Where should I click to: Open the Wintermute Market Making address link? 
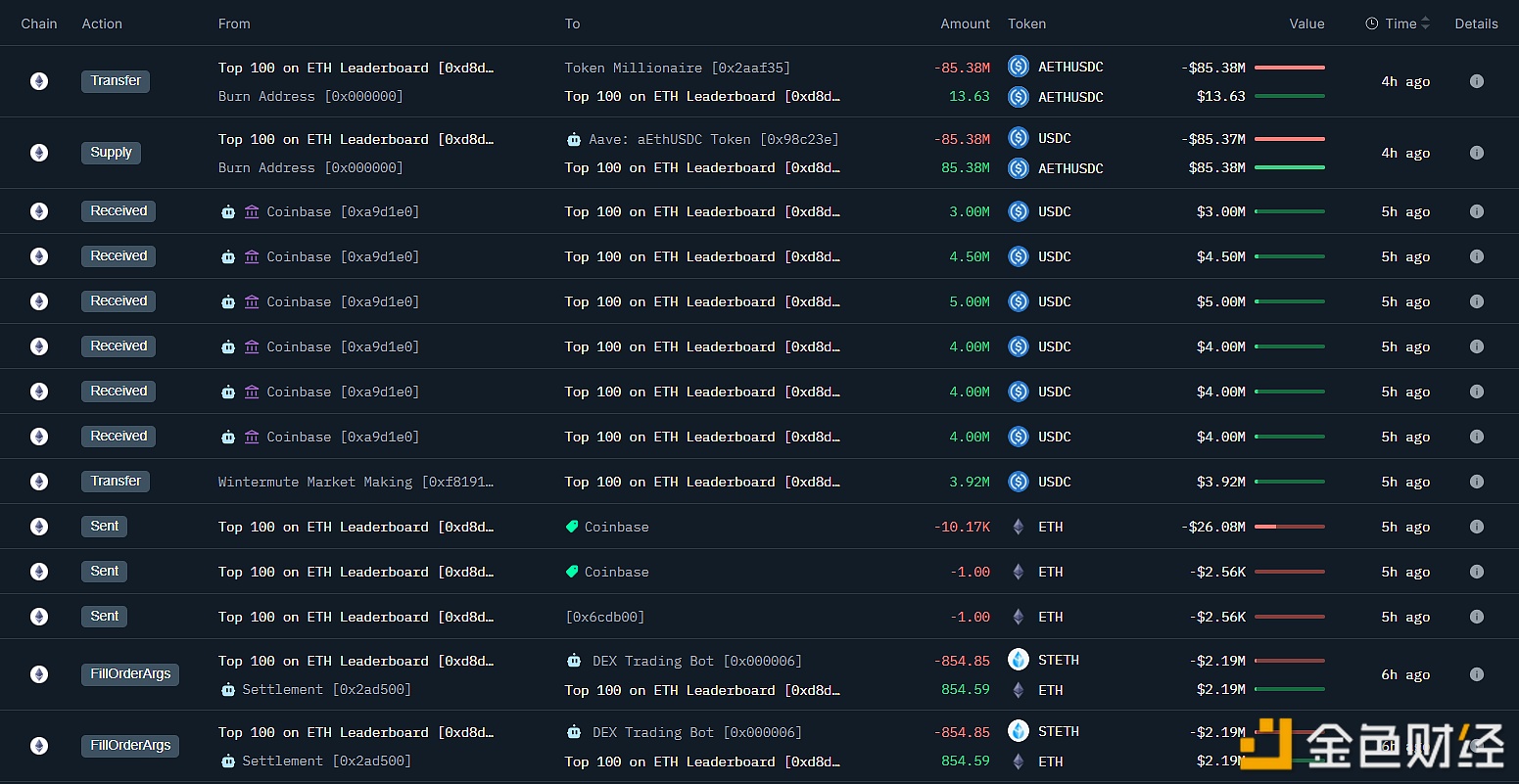pos(356,482)
